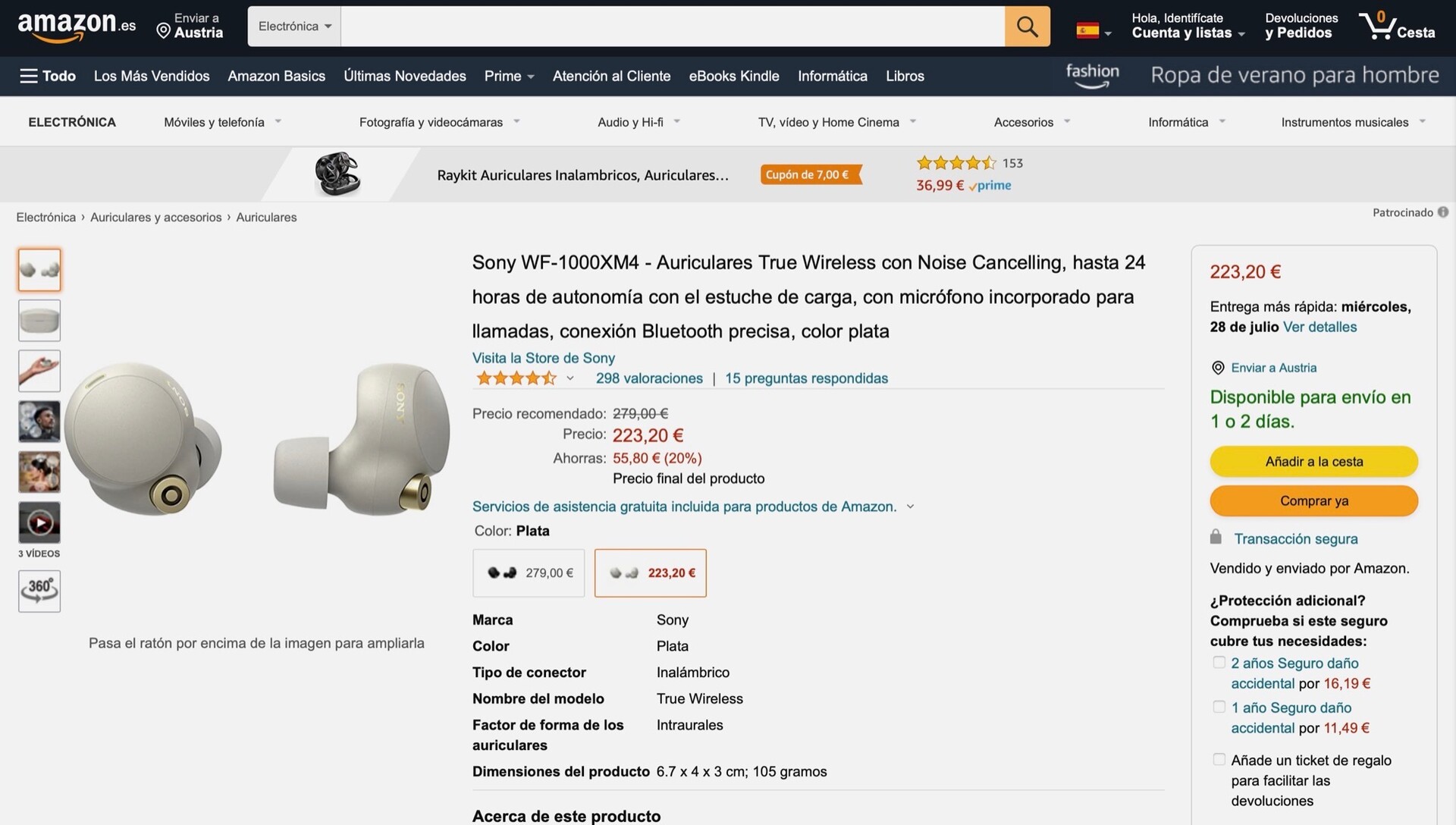Expand the star rating breakdown chevron

pos(570,378)
